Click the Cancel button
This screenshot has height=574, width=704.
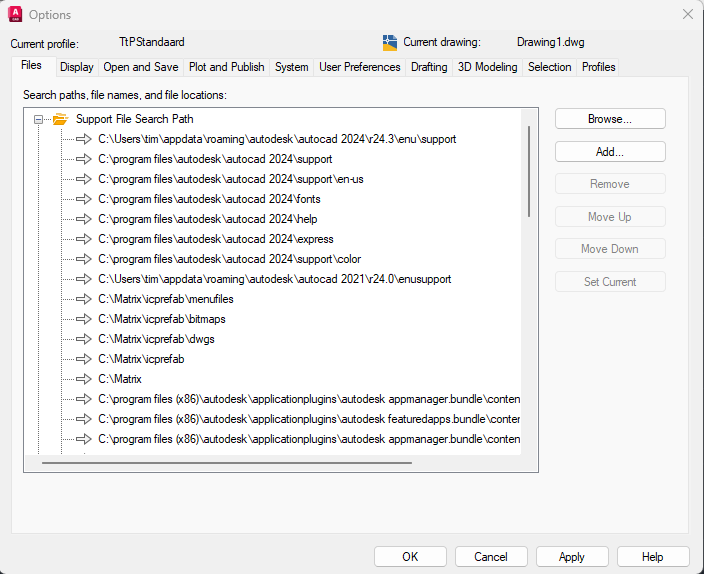pyautogui.click(x=491, y=557)
